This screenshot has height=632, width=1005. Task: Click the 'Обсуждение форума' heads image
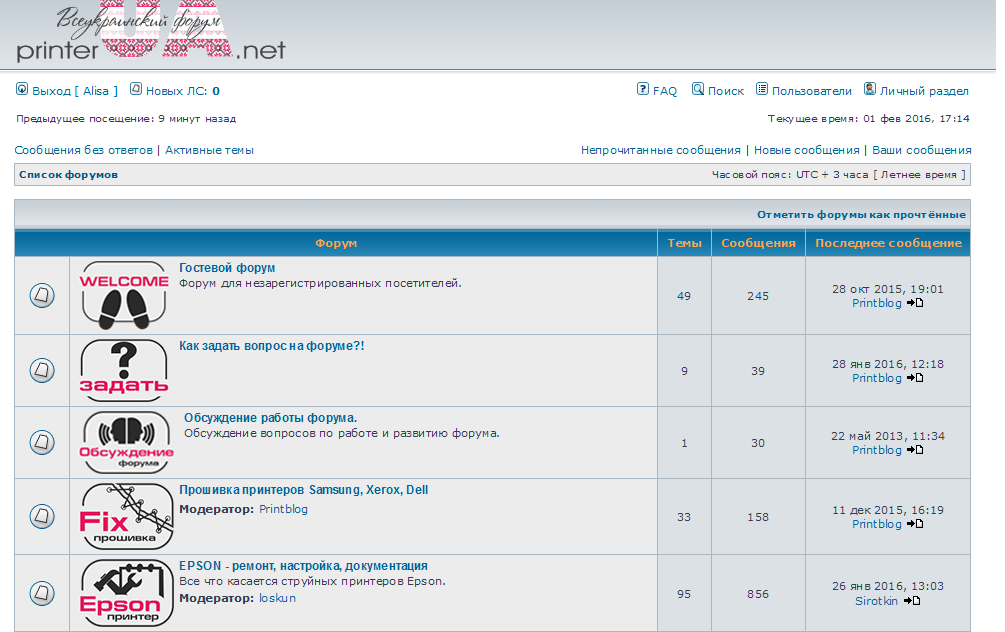tap(126, 442)
